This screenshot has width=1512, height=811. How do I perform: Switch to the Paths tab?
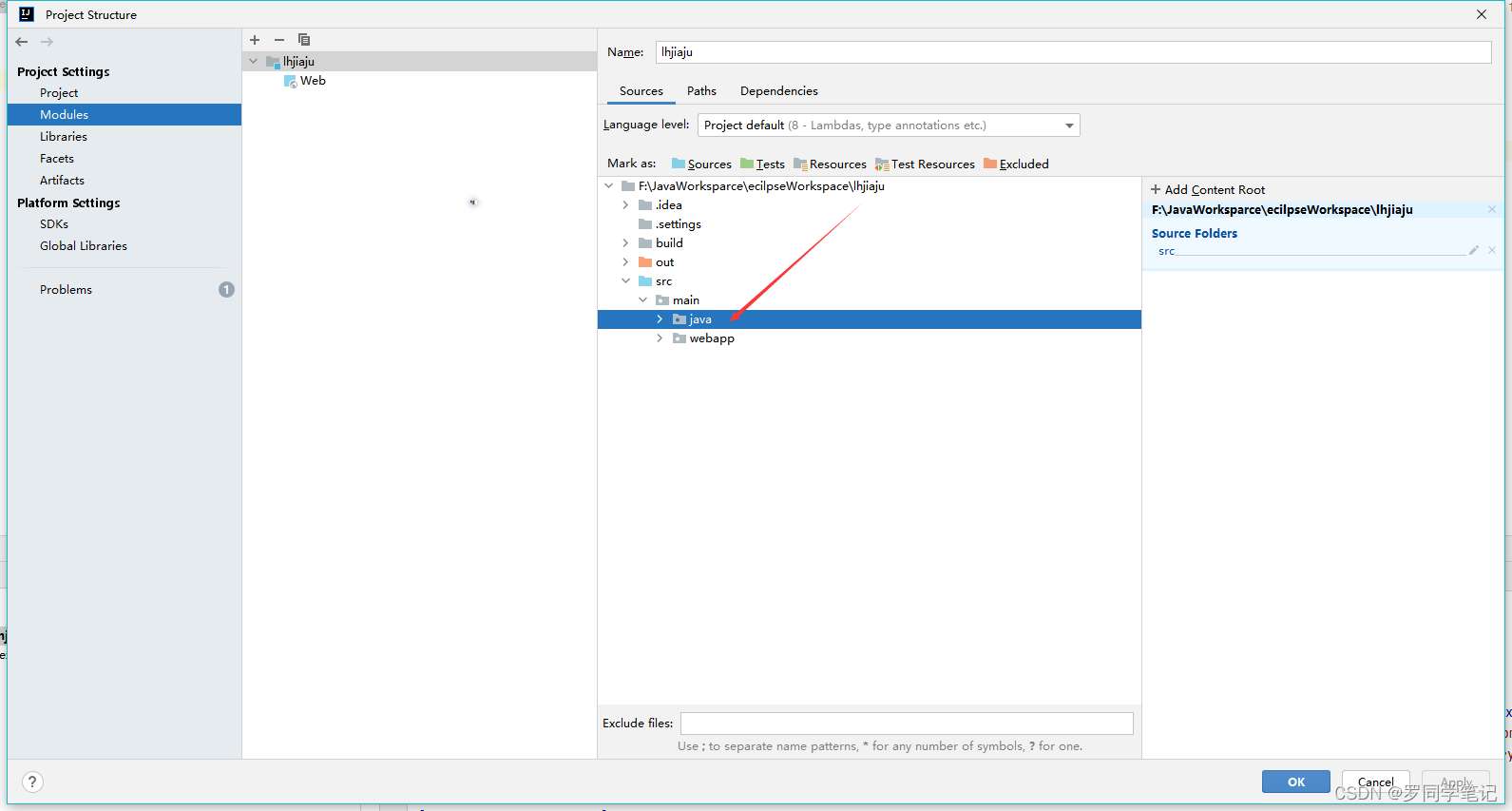coord(701,91)
